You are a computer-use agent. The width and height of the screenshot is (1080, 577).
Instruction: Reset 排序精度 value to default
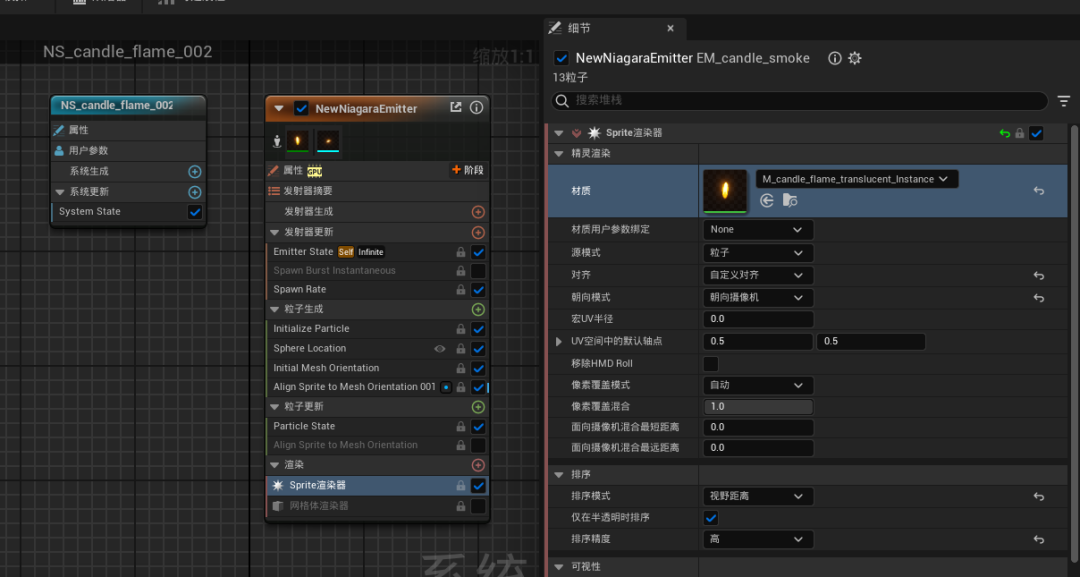pos(1039,540)
